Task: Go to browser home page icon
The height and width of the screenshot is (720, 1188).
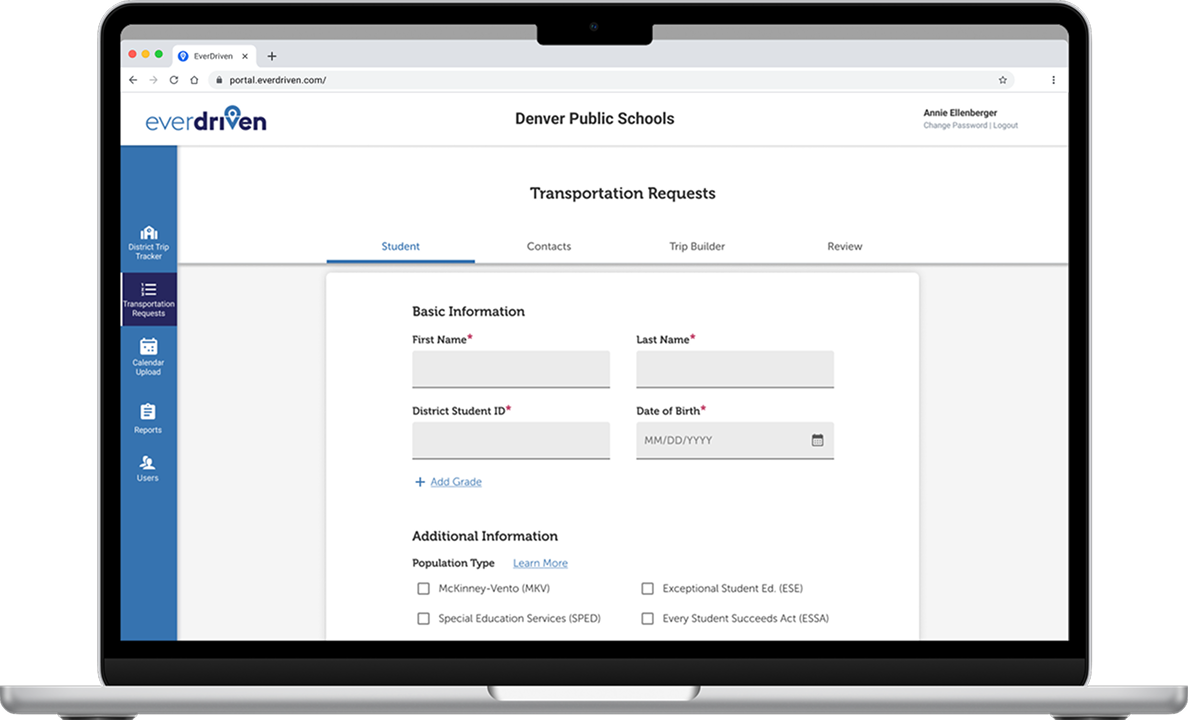Action: (x=194, y=80)
